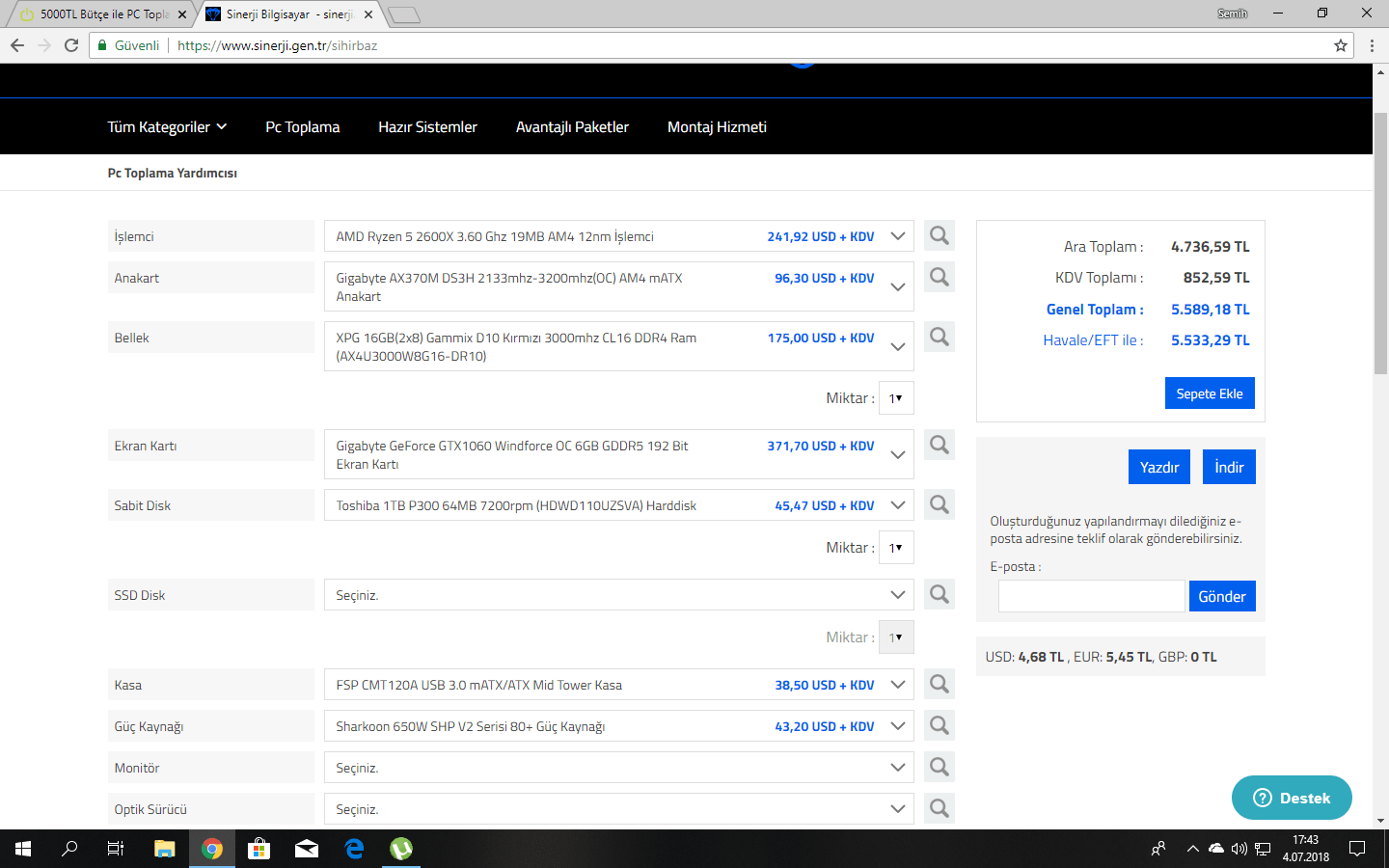This screenshot has width=1389, height=868.
Task: Search power supplies with Güç Kaynağı magnifier
Action: [x=940, y=725]
